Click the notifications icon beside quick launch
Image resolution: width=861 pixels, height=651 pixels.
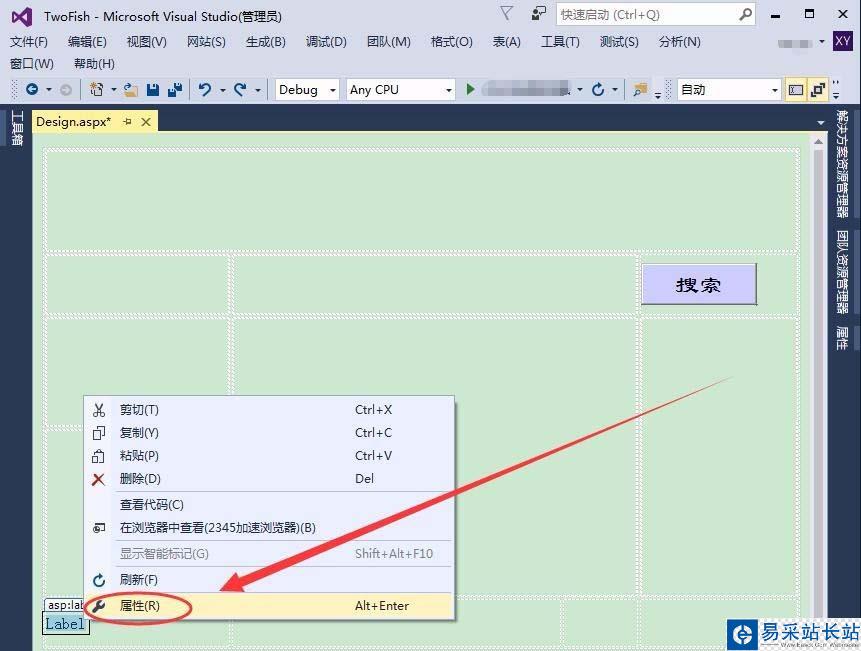539,14
